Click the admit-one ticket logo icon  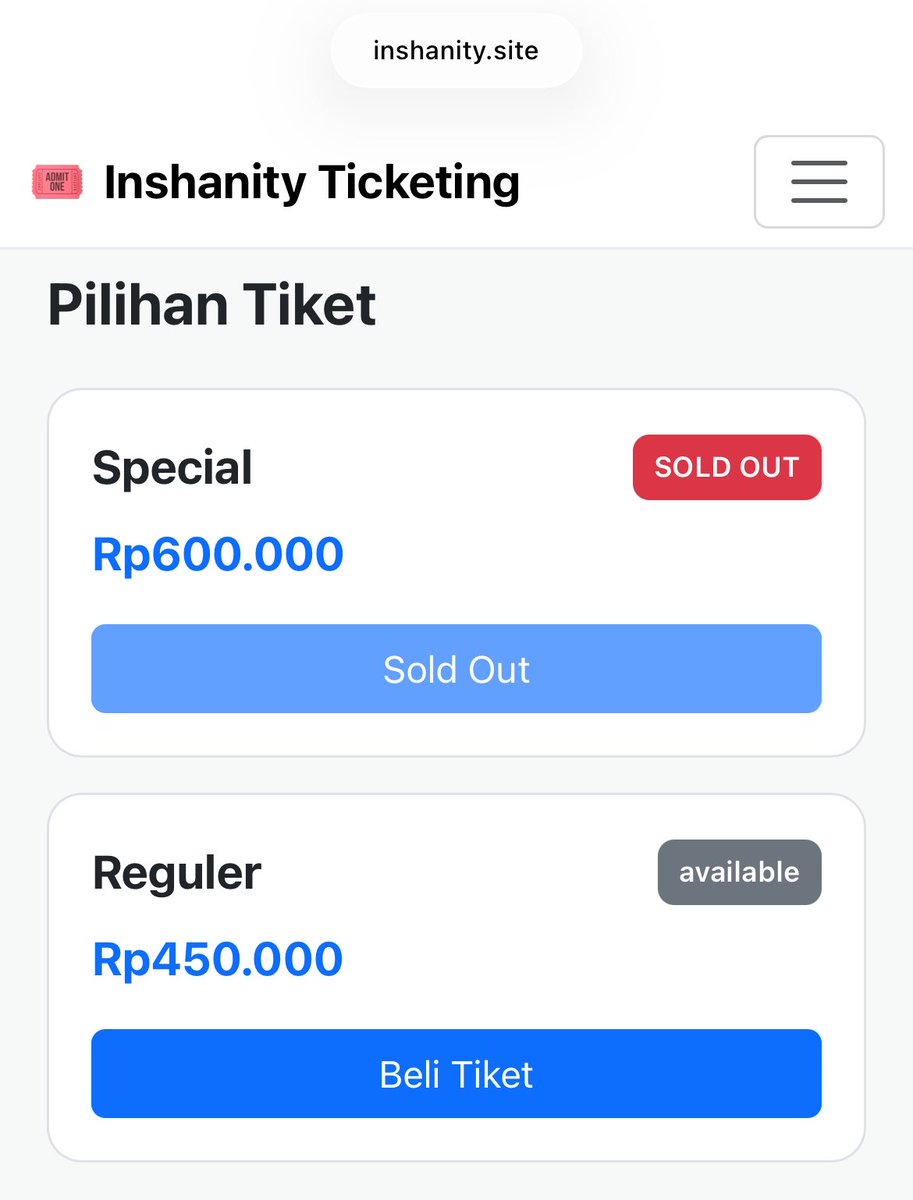56,182
